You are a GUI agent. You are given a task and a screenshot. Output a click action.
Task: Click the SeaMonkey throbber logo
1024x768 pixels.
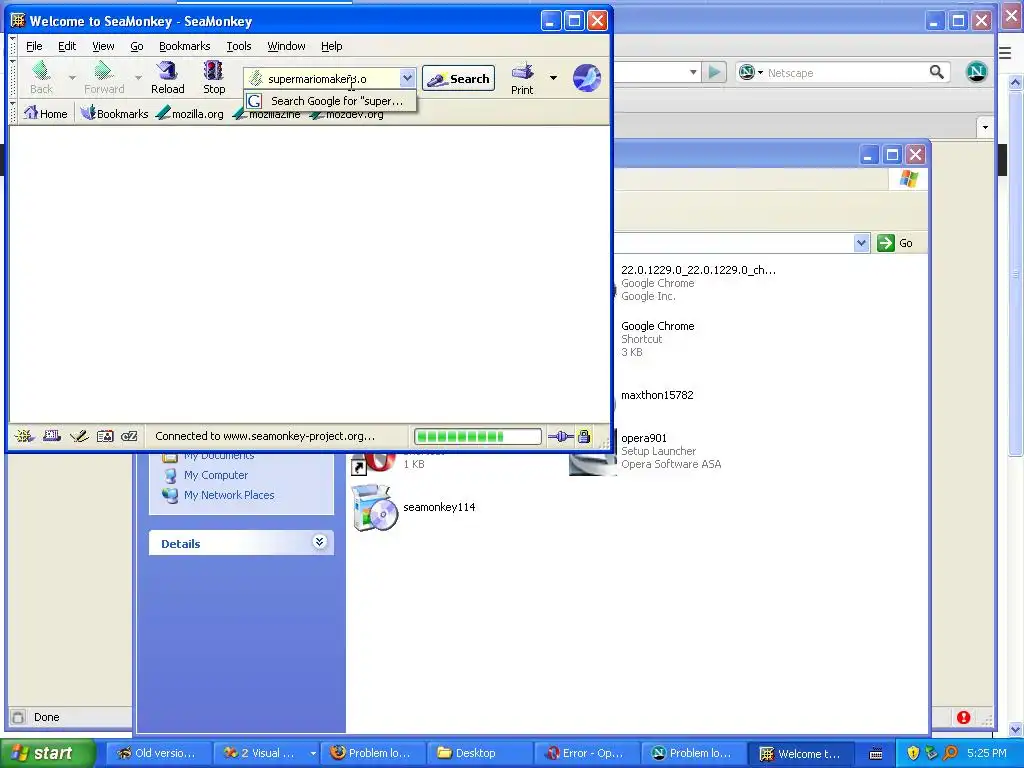point(587,78)
